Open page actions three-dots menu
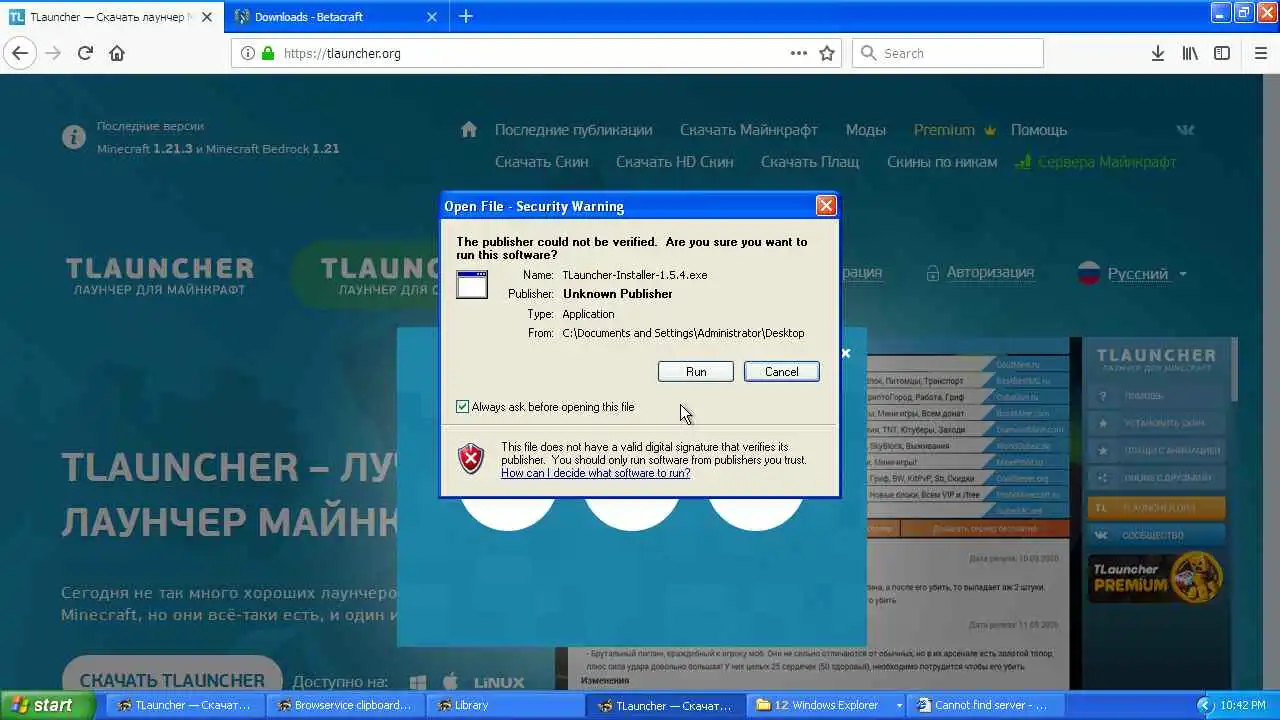 tap(799, 53)
